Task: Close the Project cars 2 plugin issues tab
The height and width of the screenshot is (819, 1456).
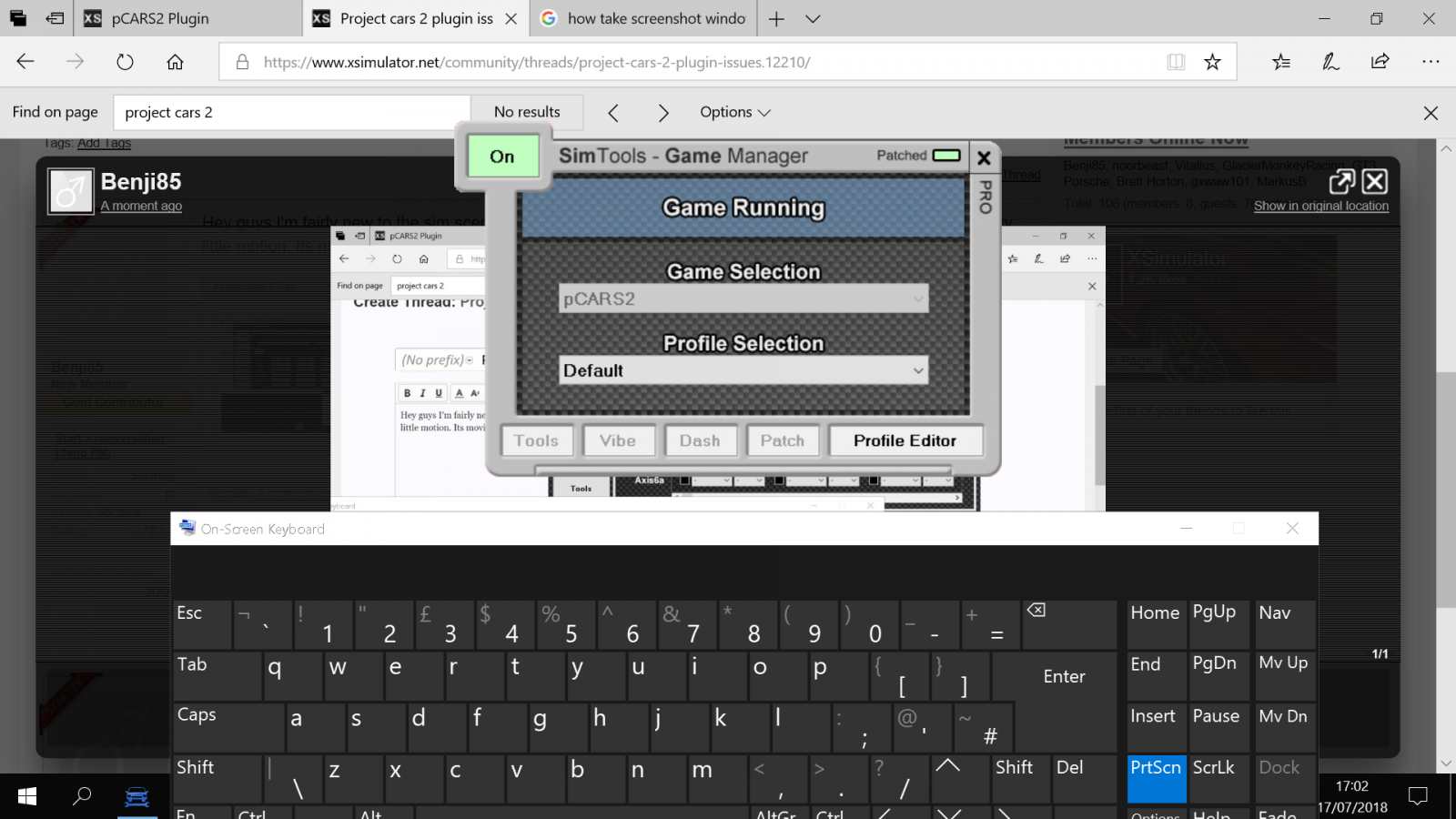Action: [511, 18]
